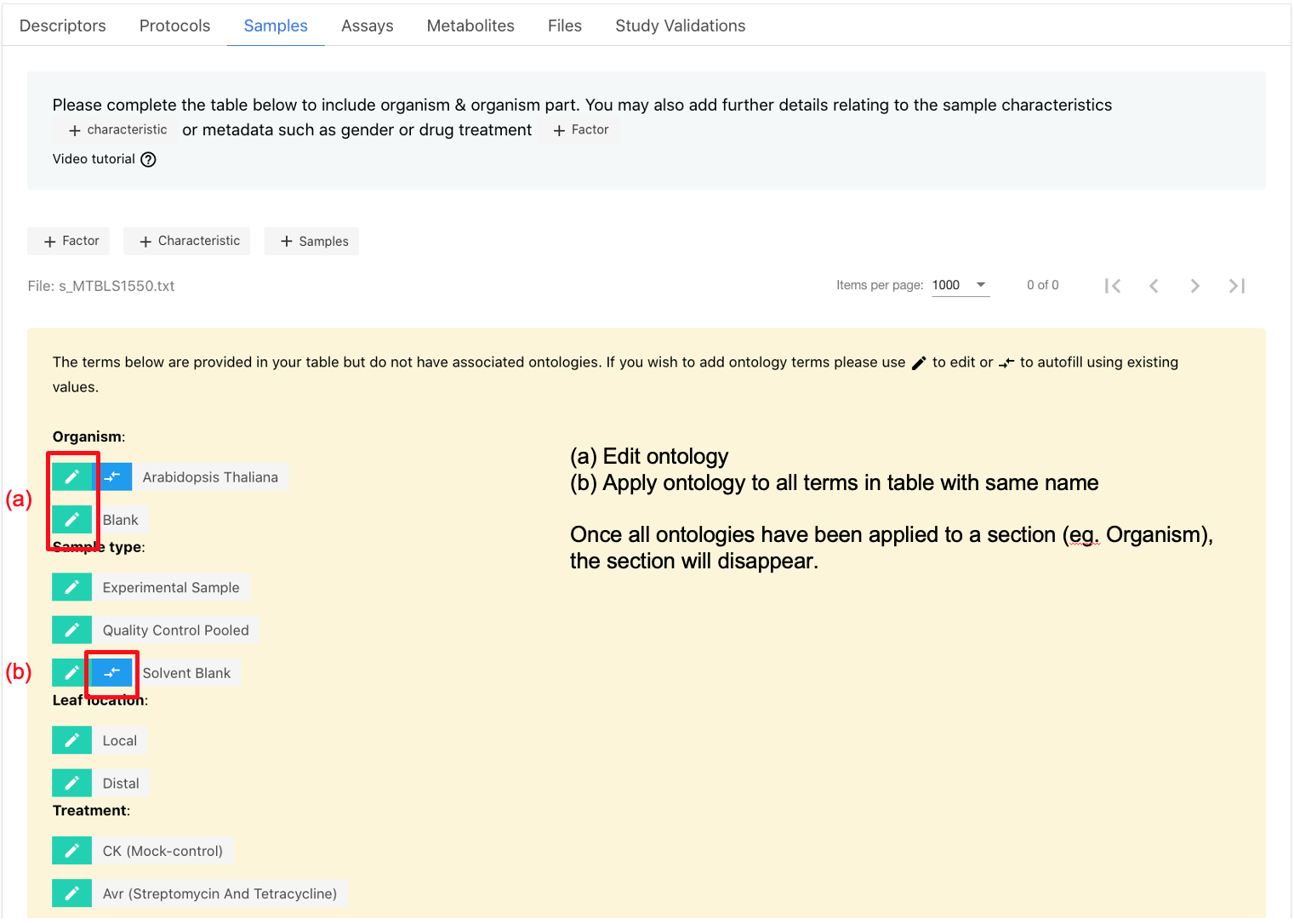The height and width of the screenshot is (924, 1294).
Task: Switch to Protocols tab
Action: [x=174, y=26]
